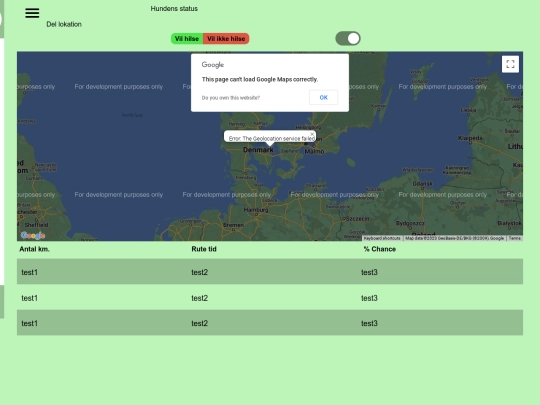
Task: Click Gdańsk on the map
Action: click(422, 184)
